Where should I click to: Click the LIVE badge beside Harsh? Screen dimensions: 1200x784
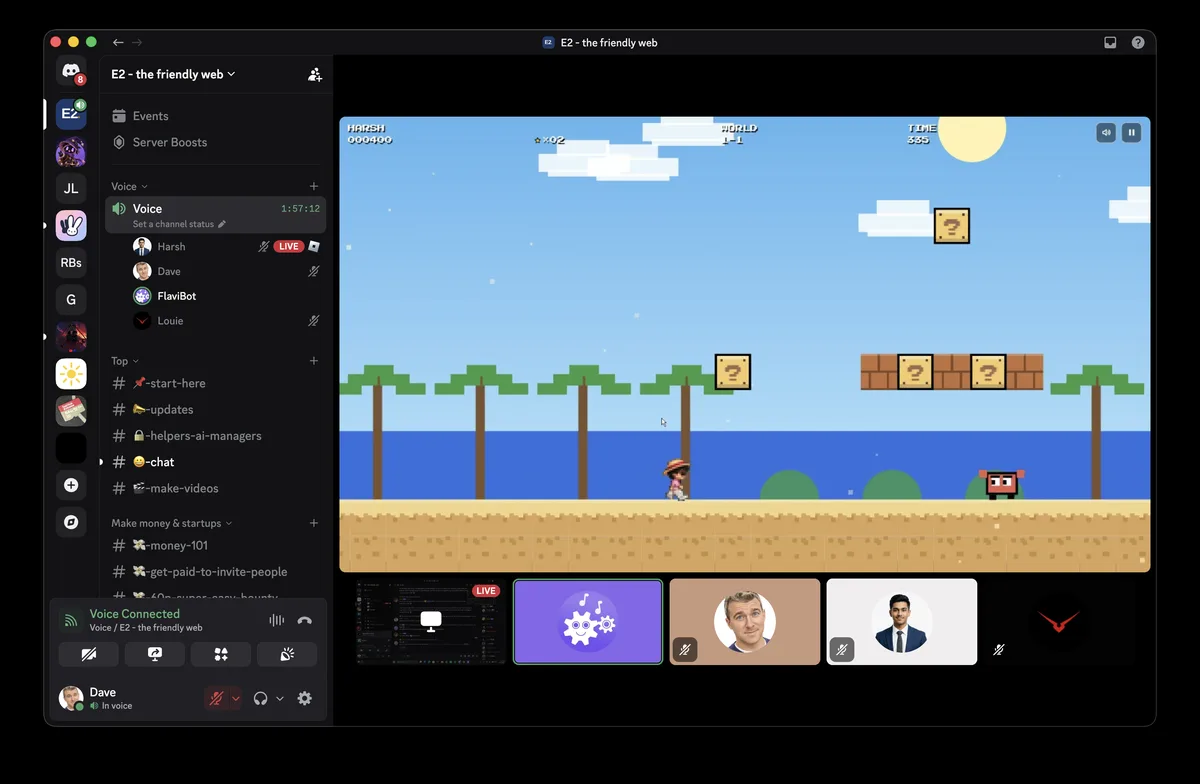point(289,246)
